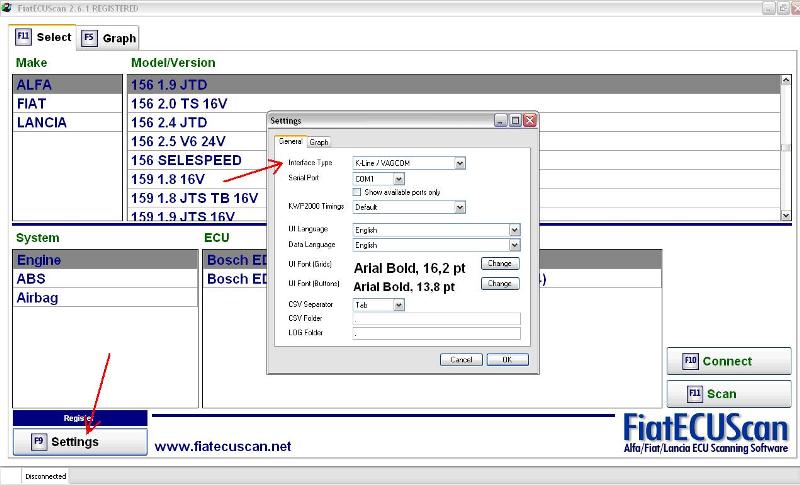Open the CSV Separator dropdown
Screen dimensions: 800x485
pyautogui.click(x=399, y=305)
